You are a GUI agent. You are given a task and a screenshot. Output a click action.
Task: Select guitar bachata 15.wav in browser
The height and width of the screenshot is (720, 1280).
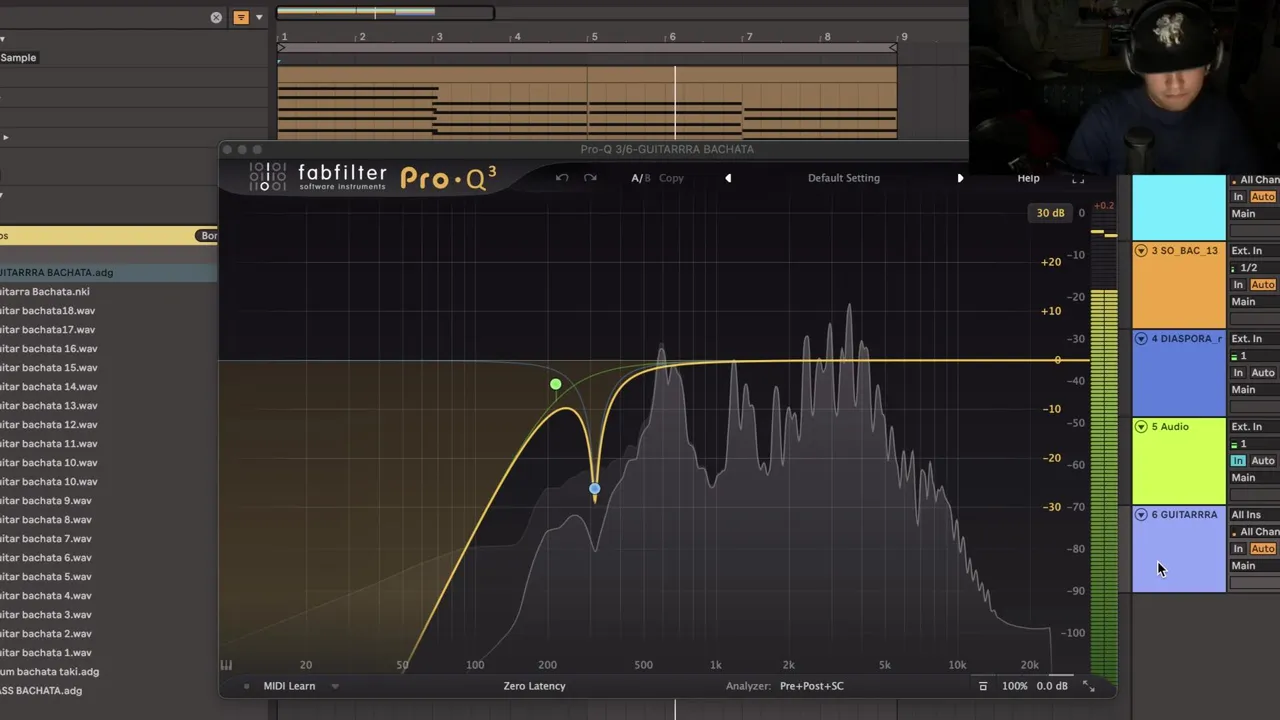(x=48, y=368)
